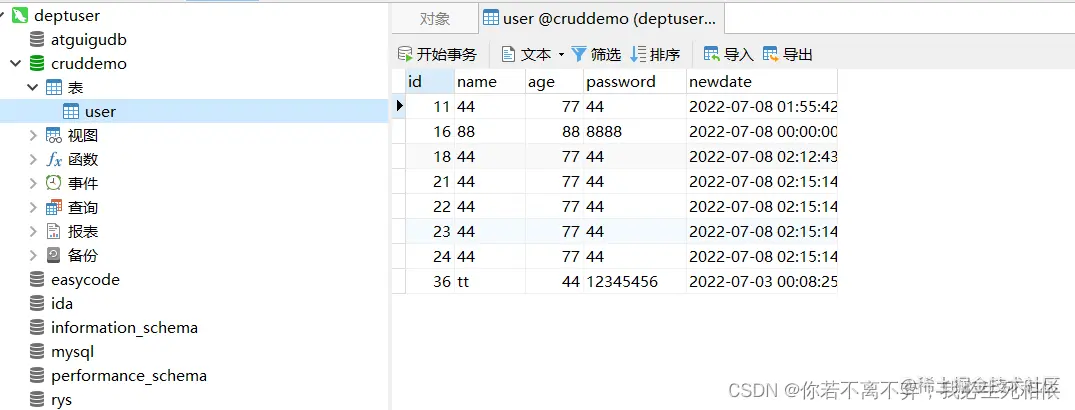1075x410 pixels.
Task: Switch to the 对象 objects tab
Action: [x=435, y=19]
